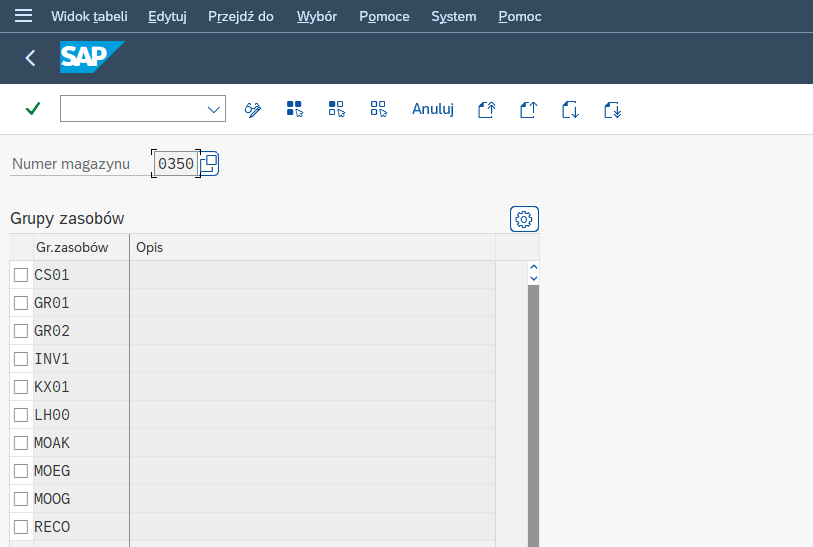Go to next page icon
The width and height of the screenshot is (813, 547).
point(570,109)
